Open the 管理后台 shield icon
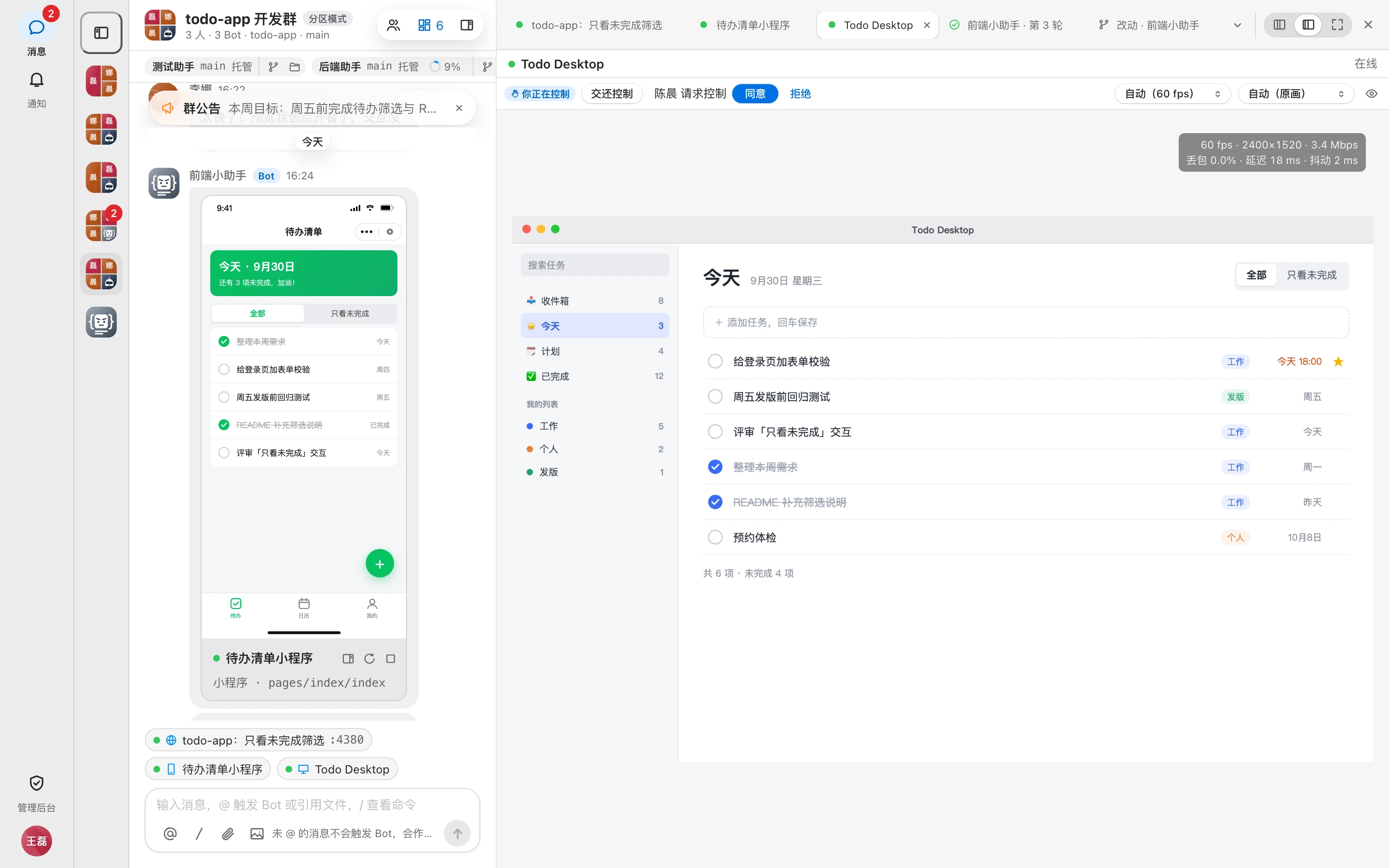 point(36,793)
